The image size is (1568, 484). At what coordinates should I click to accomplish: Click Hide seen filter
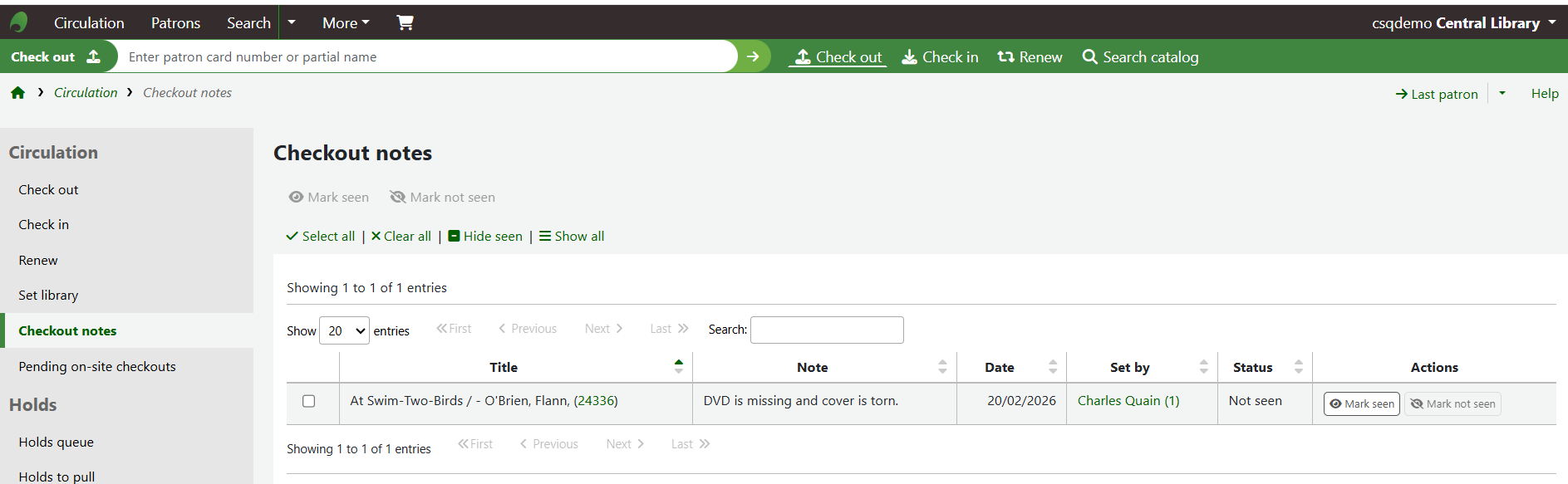pyautogui.click(x=485, y=236)
